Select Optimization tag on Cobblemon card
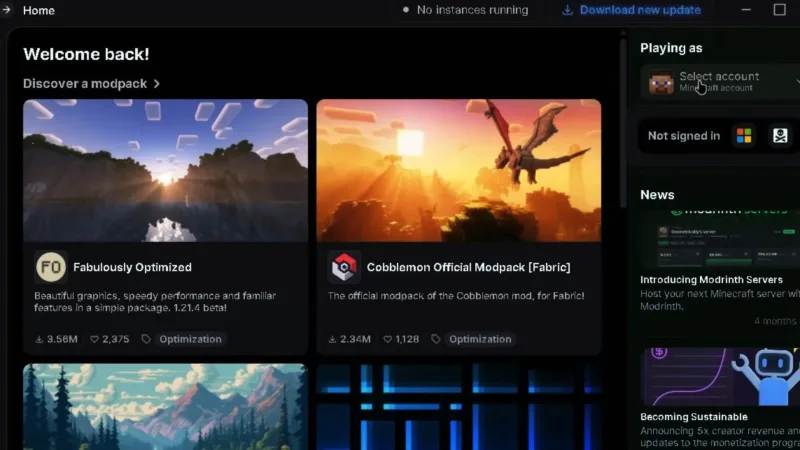 click(x=480, y=339)
